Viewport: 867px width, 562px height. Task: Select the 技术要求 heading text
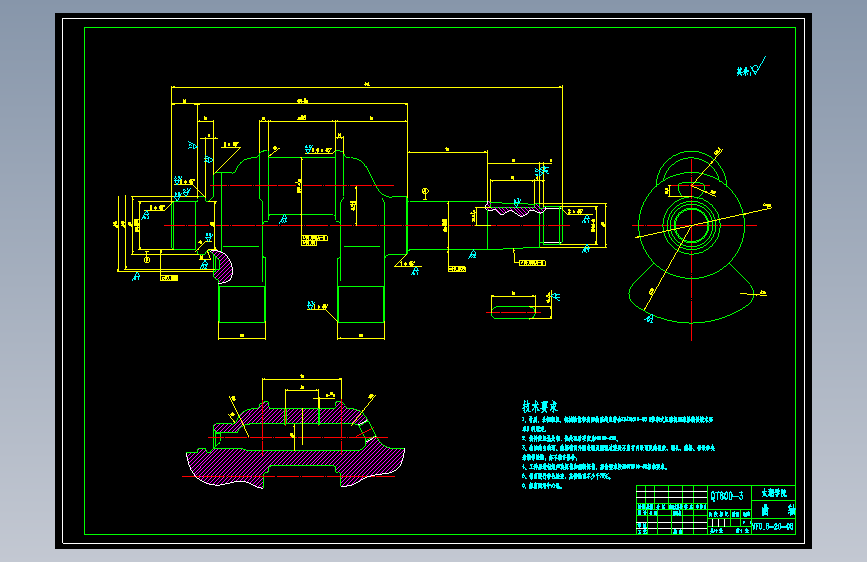click(540, 407)
